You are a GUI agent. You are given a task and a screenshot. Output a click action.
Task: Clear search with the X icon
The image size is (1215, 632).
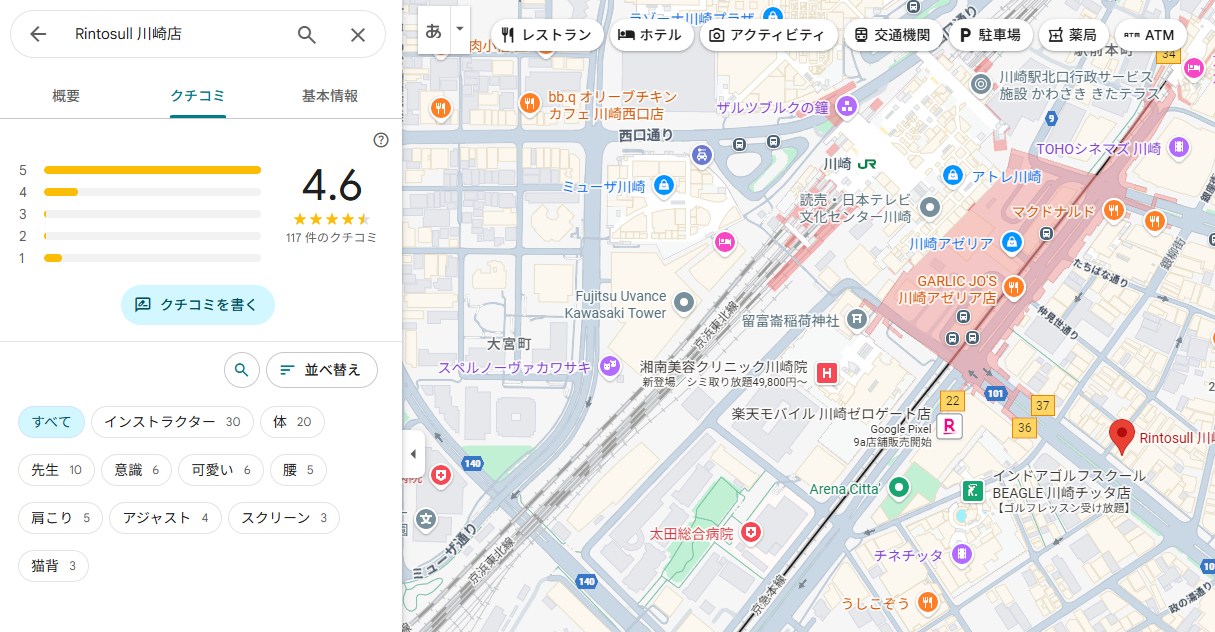358,34
